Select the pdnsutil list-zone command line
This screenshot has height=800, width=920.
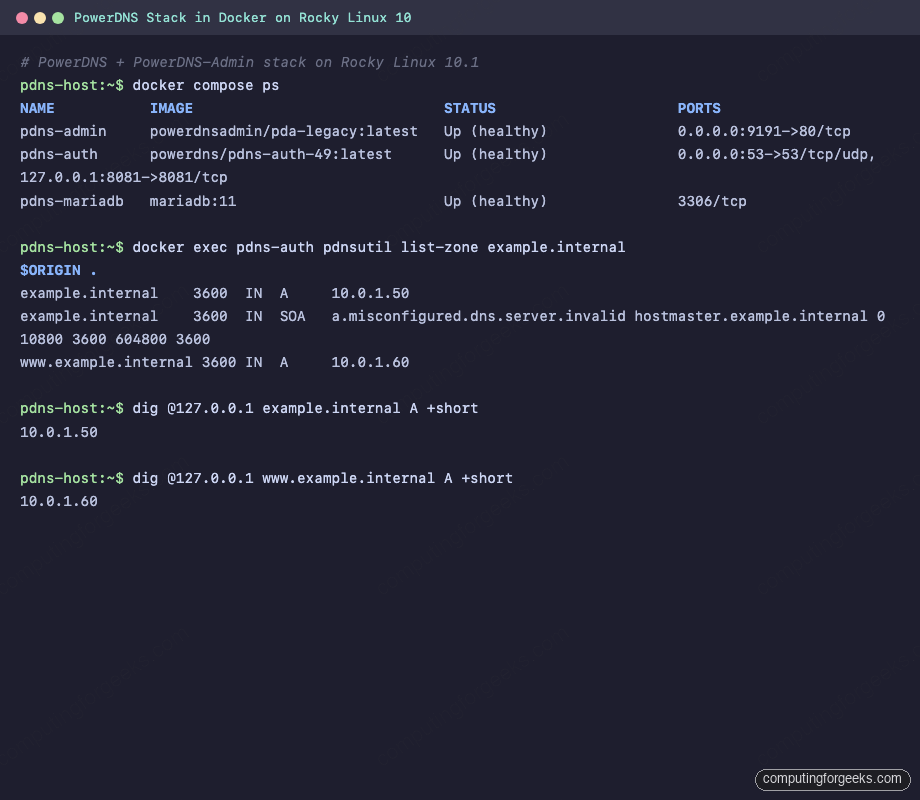(378, 248)
